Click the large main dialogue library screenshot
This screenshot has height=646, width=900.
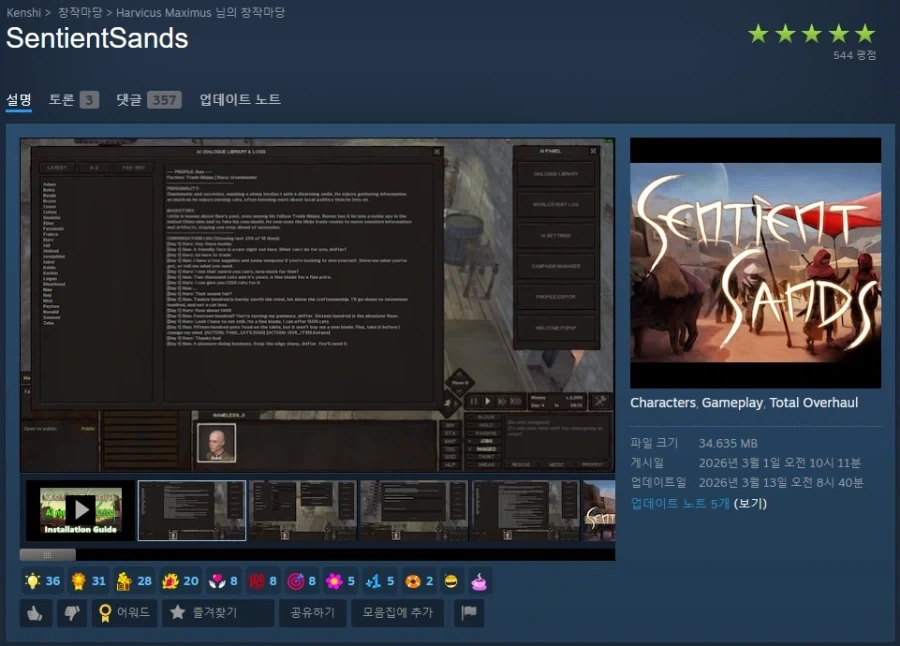[x=317, y=305]
